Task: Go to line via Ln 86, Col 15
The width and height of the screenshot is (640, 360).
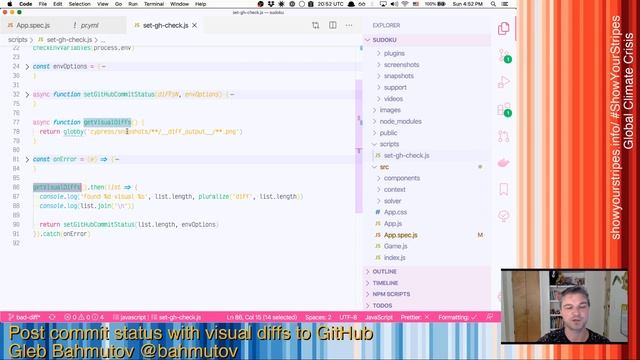Action: coord(262,317)
